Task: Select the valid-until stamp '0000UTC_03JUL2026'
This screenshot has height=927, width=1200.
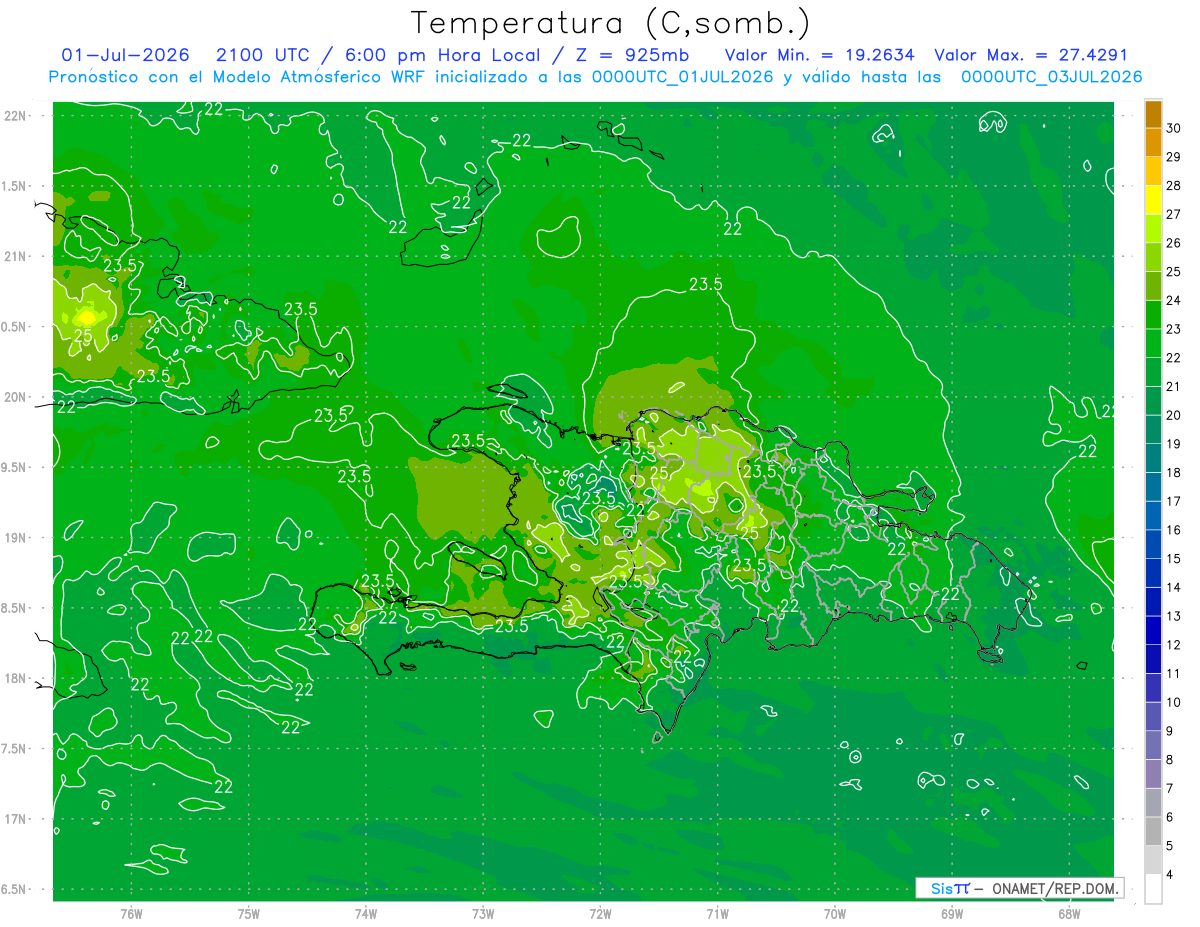Action: click(x=1052, y=77)
